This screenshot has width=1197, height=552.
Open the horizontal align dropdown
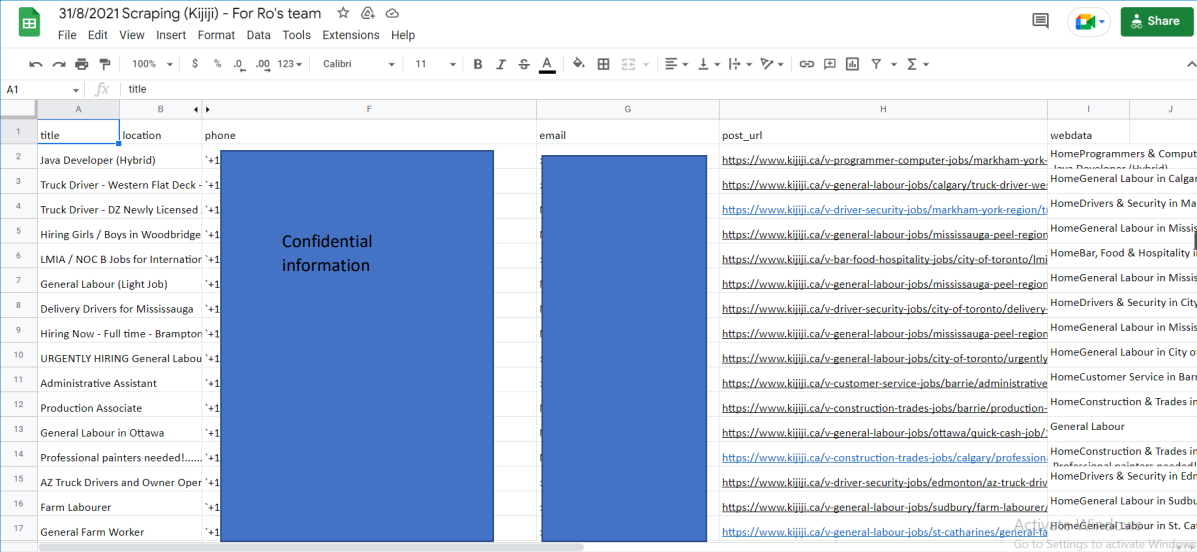(676, 64)
